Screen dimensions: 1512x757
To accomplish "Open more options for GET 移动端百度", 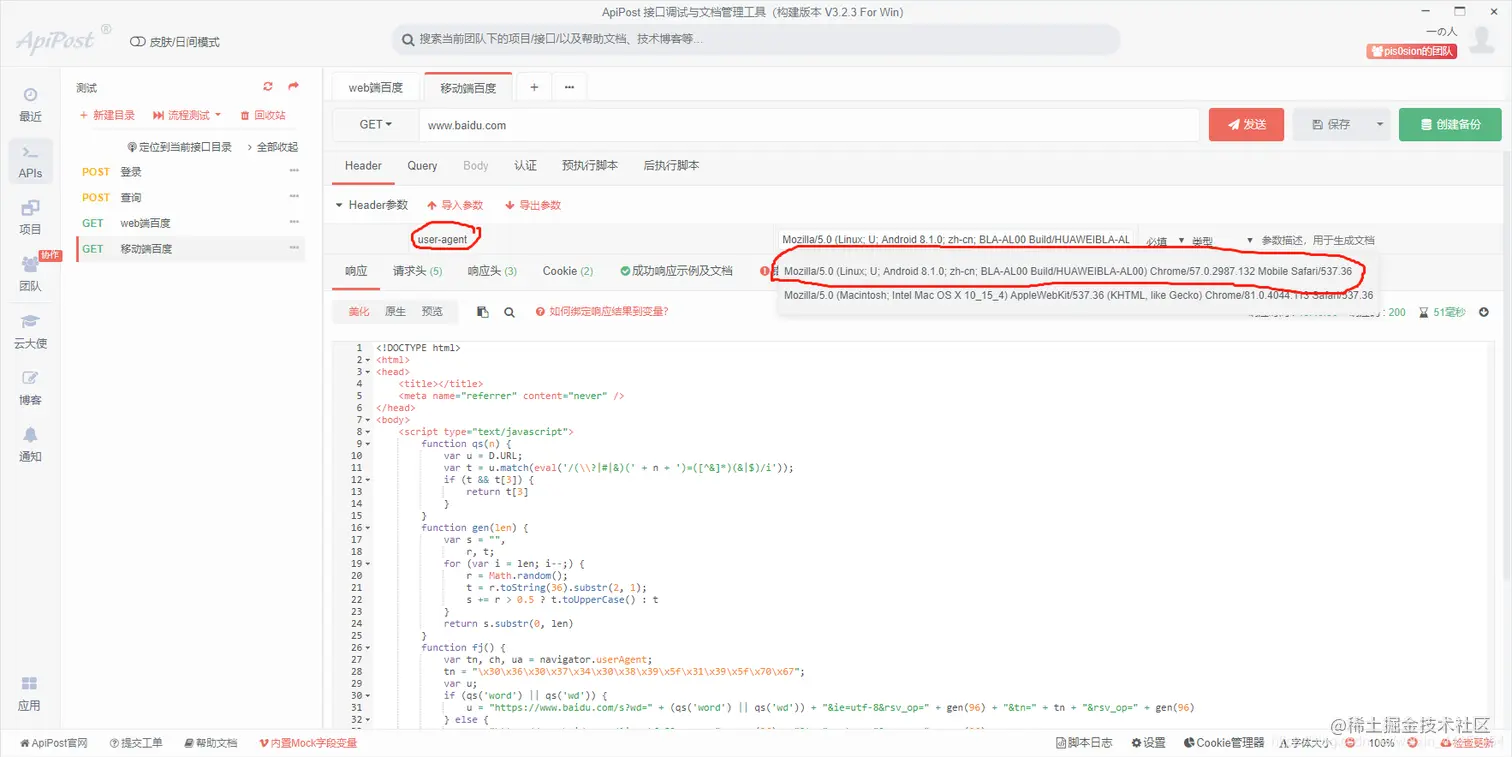I will (294, 248).
